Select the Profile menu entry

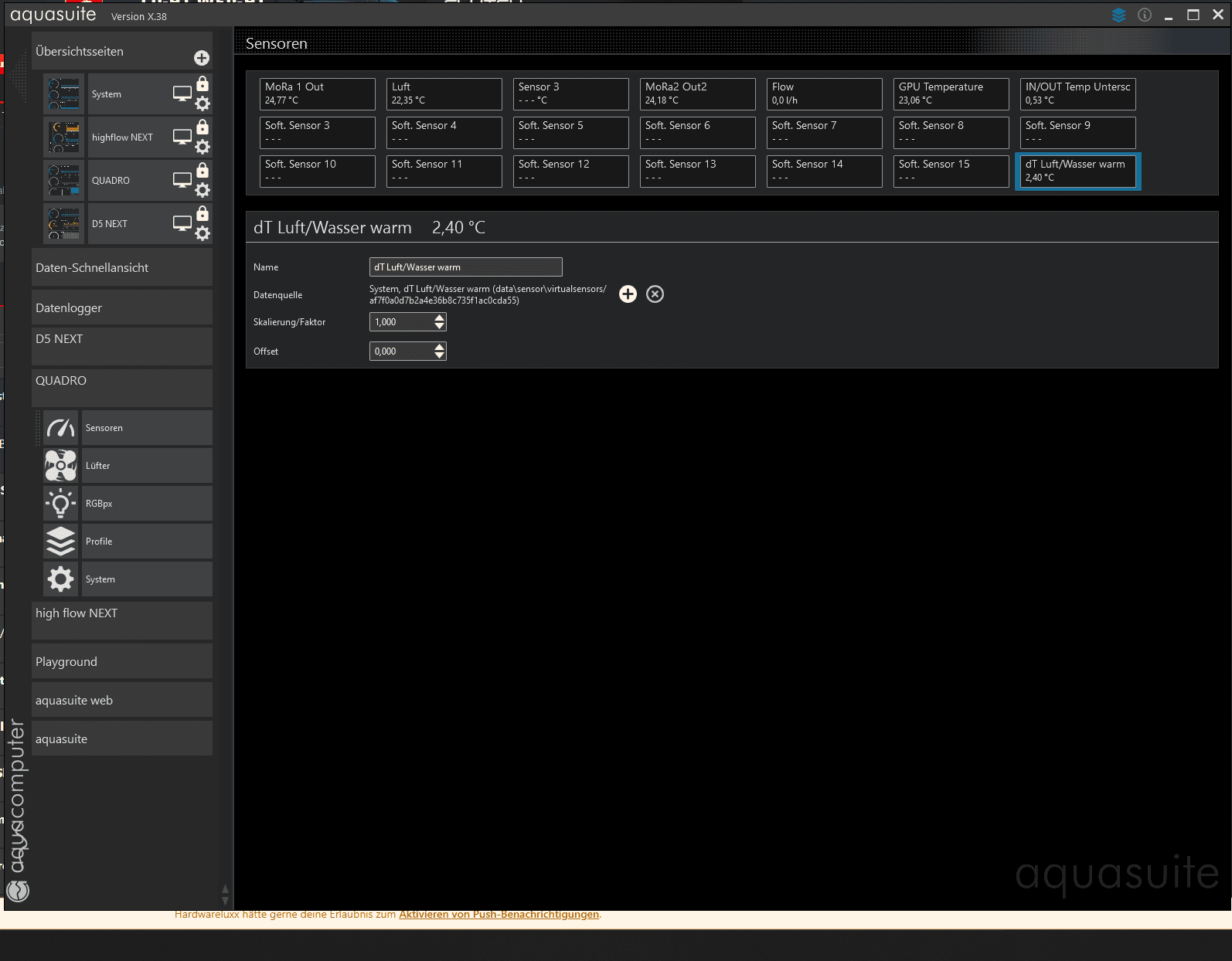click(147, 542)
